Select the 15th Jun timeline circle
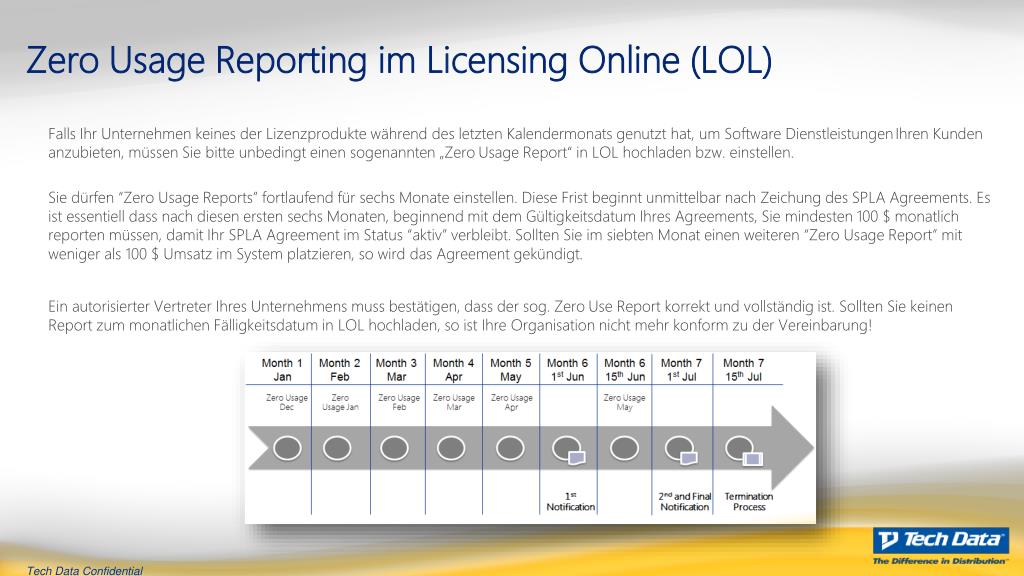 click(624, 449)
